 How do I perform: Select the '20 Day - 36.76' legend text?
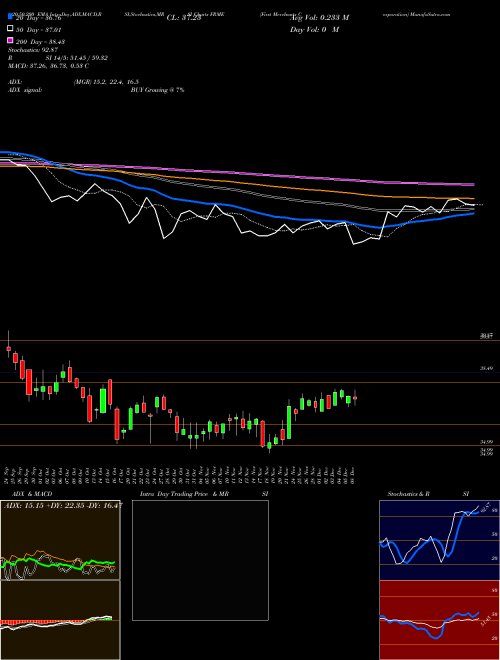click(x=39, y=18)
